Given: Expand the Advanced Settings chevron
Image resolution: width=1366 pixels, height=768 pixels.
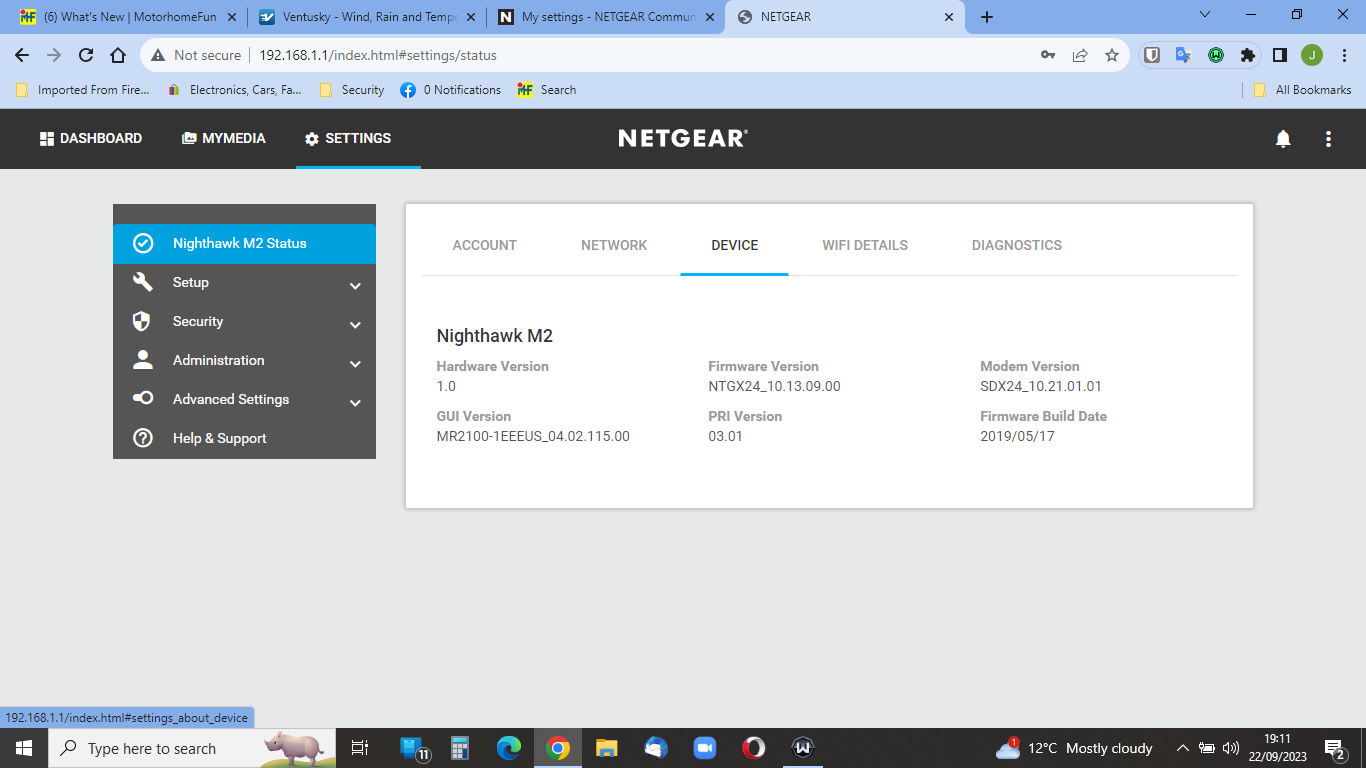Looking at the screenshot, I should click(355, 402).
